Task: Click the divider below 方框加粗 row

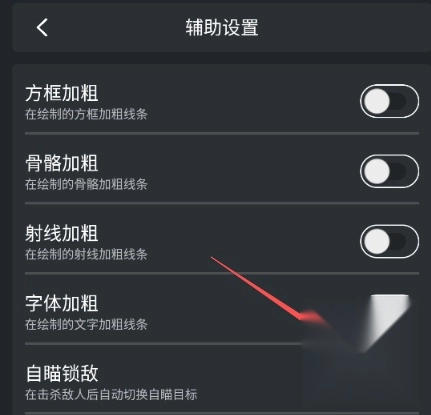Action: 222,133
